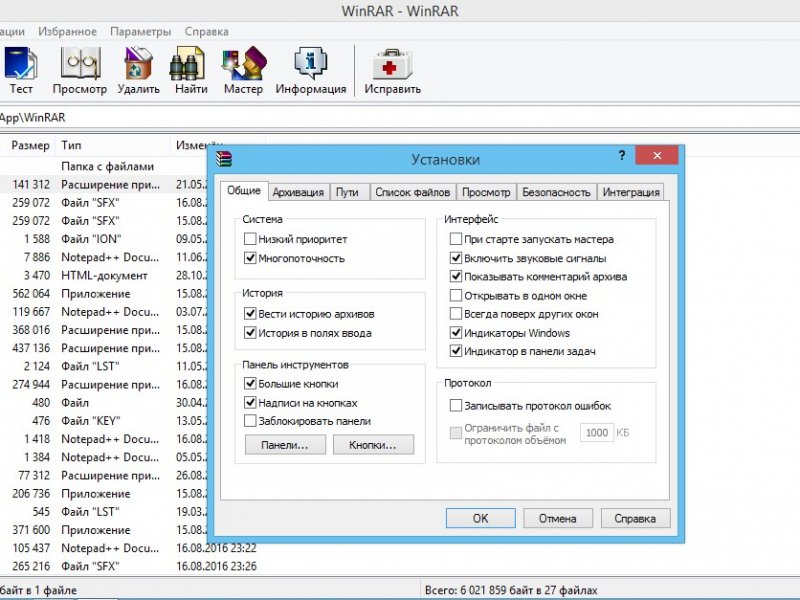
Task: Check При старте запускать мастера
Action: click(456, 239)
